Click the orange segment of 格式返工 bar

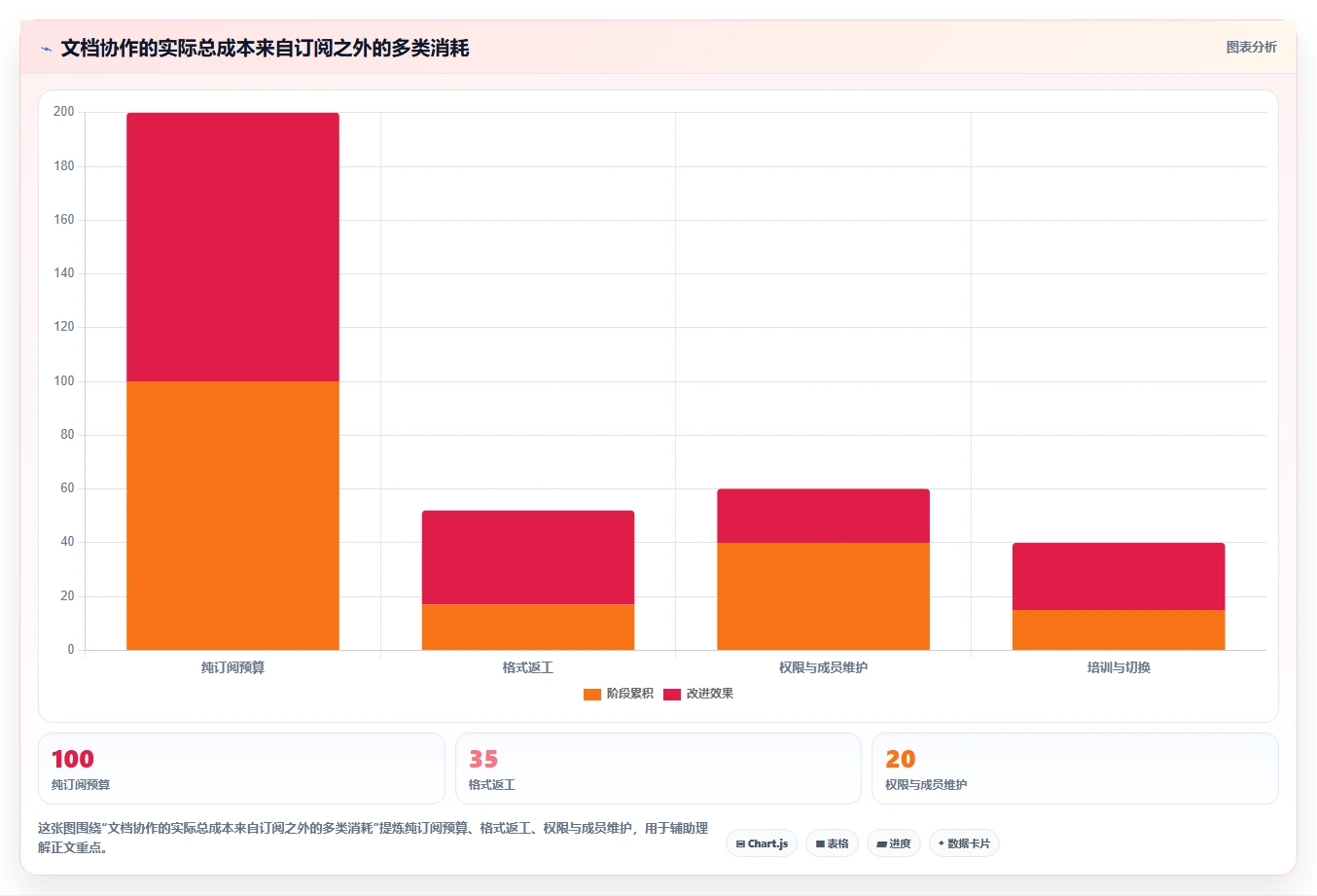pos(528,627)
